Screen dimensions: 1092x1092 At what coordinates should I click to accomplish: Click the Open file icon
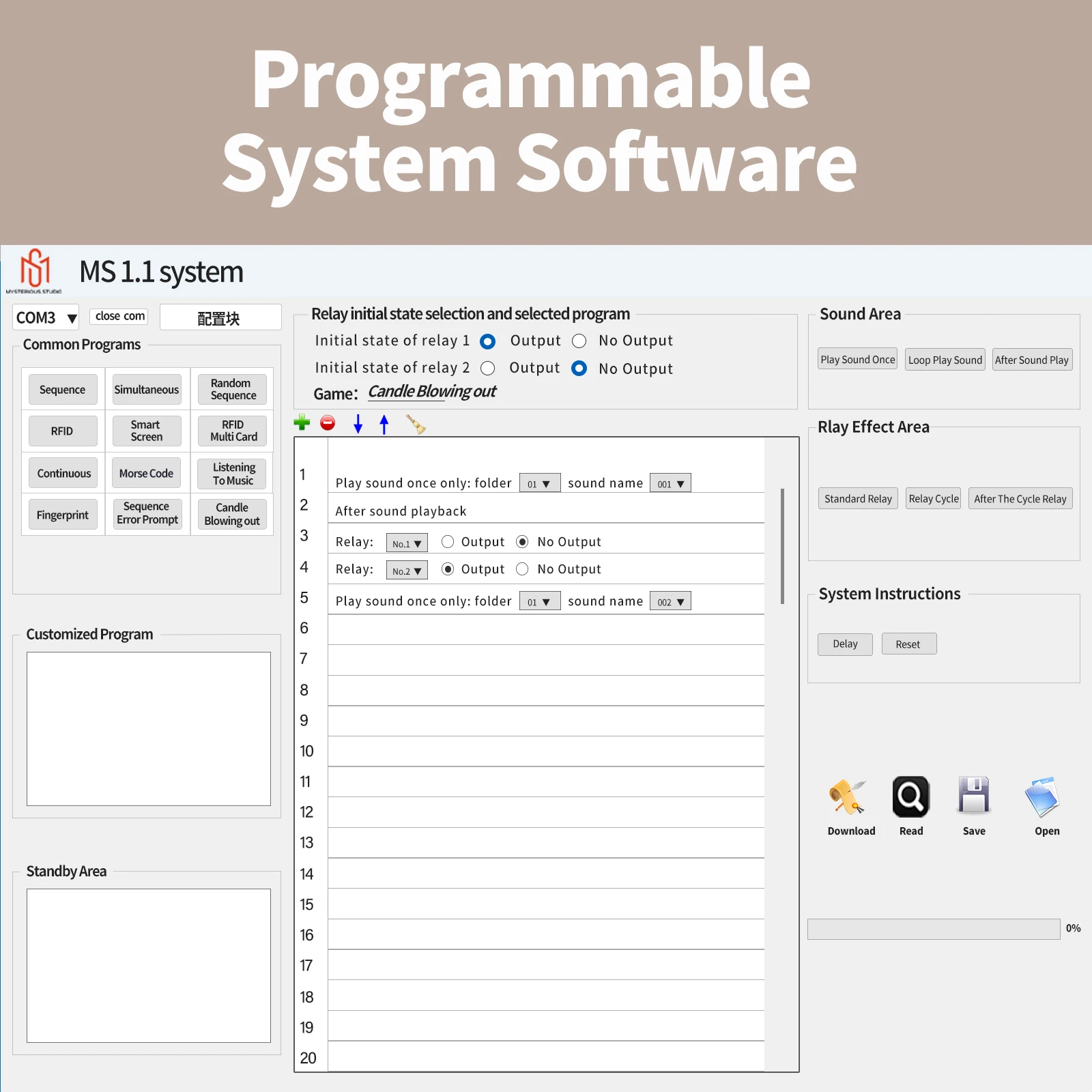(x=1042, y=796)
